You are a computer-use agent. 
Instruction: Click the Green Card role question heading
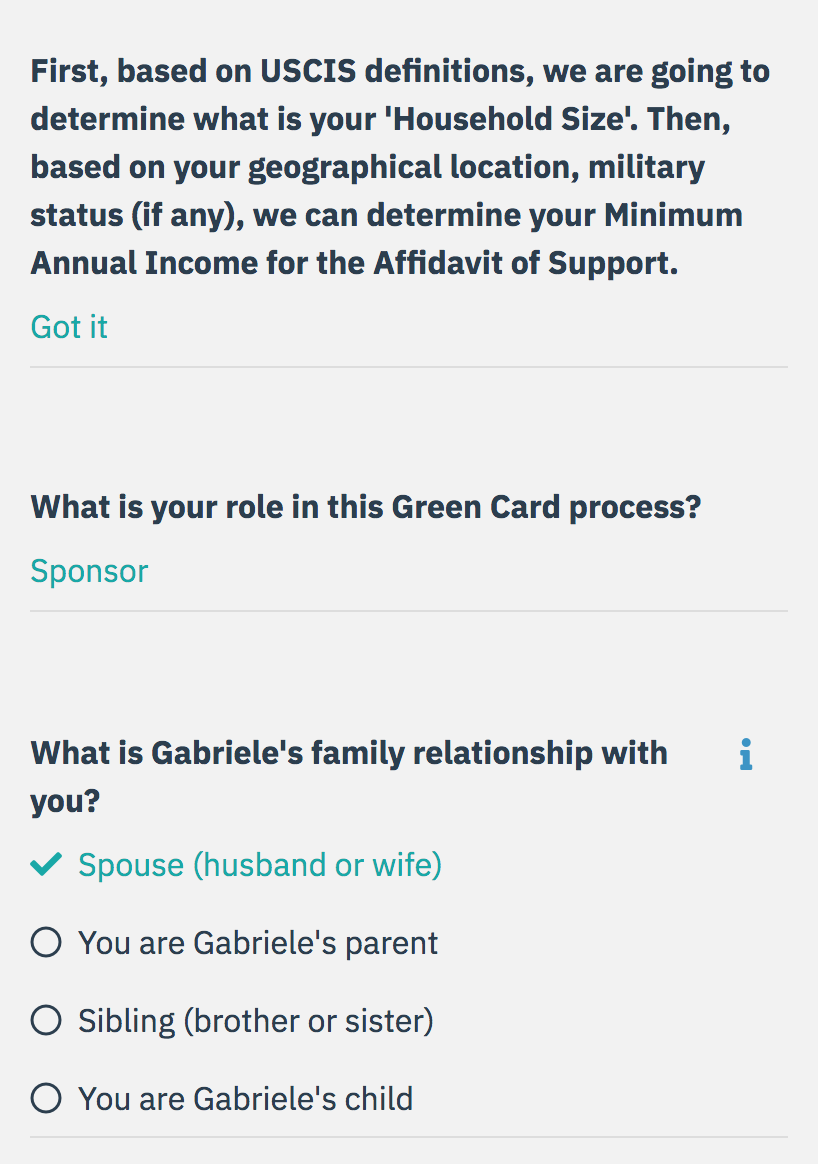click(366, 508)
